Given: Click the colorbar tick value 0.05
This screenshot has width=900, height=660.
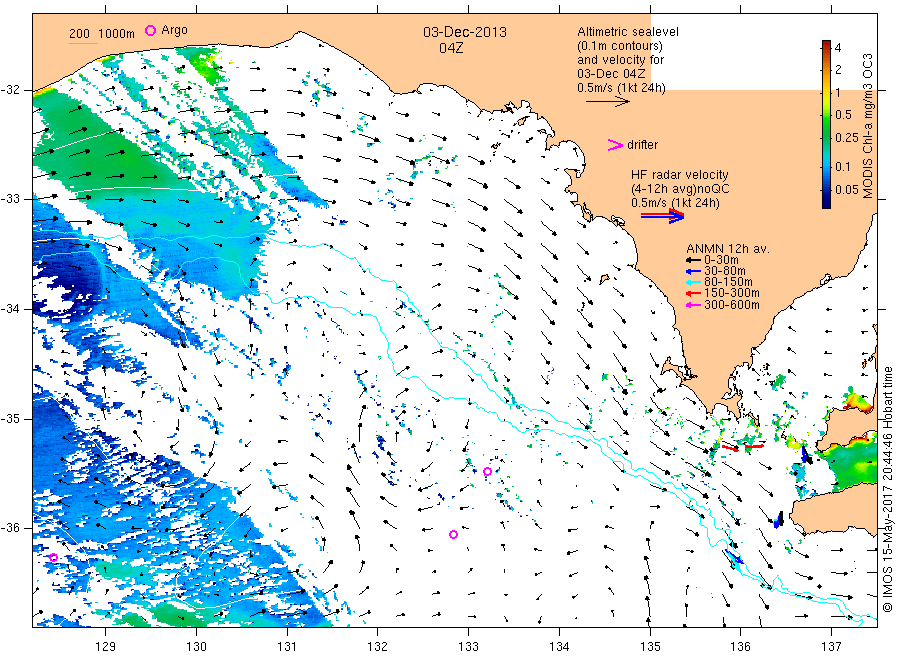Looking at the screenshot, I should pyautogui.click(x=847, y=189).
